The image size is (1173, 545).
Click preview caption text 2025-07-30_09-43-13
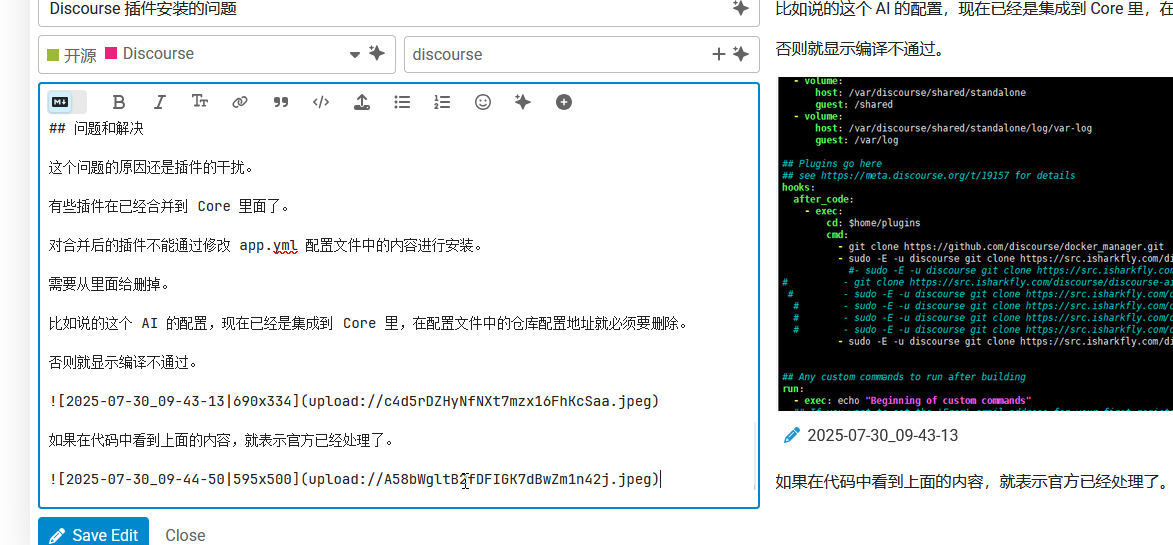(883, 435)
